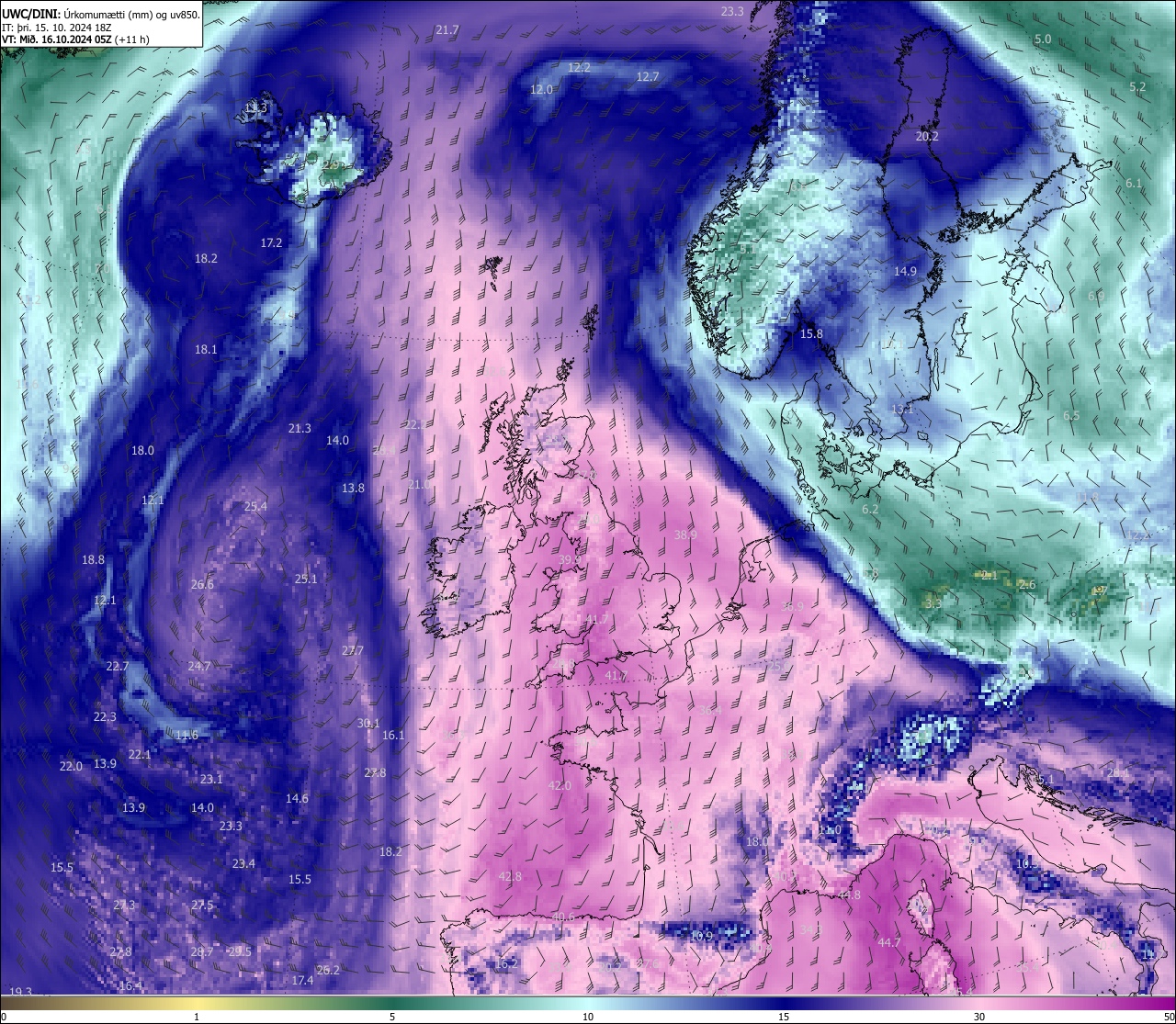Click the header title 'UWC/DINI: Úrkomumætti (mm) og uv850.'
The image size is (1176, 1024).
pyautogui.click(x=100, y=14)
